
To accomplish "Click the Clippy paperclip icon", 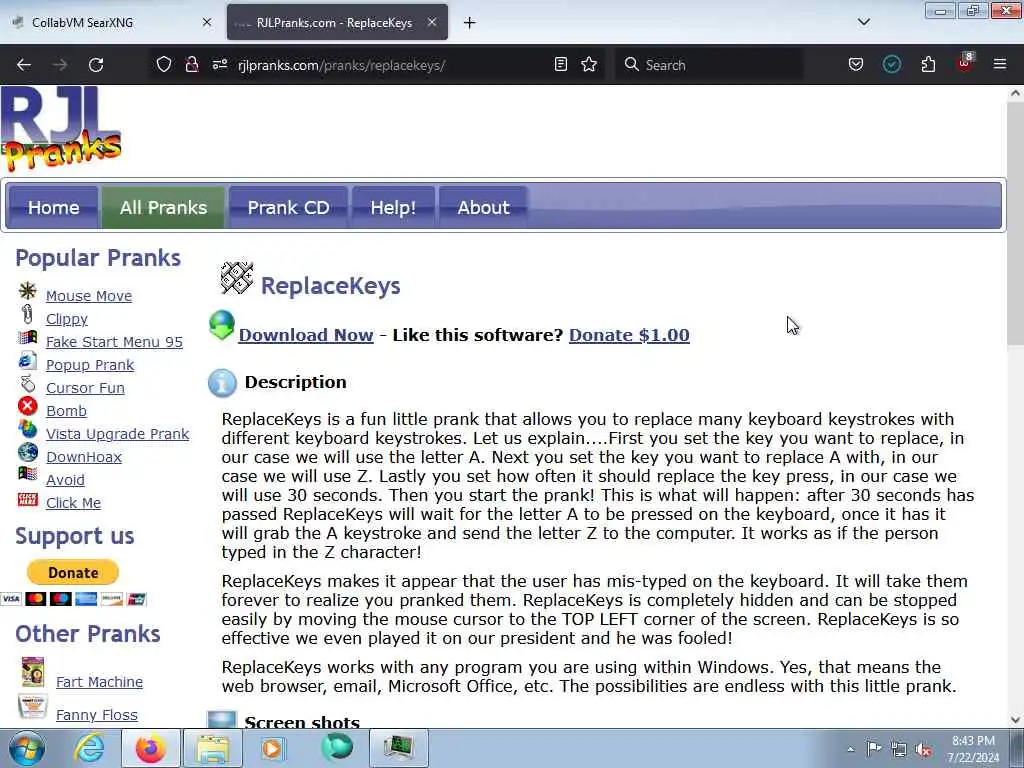I will [x=27, y=314].
